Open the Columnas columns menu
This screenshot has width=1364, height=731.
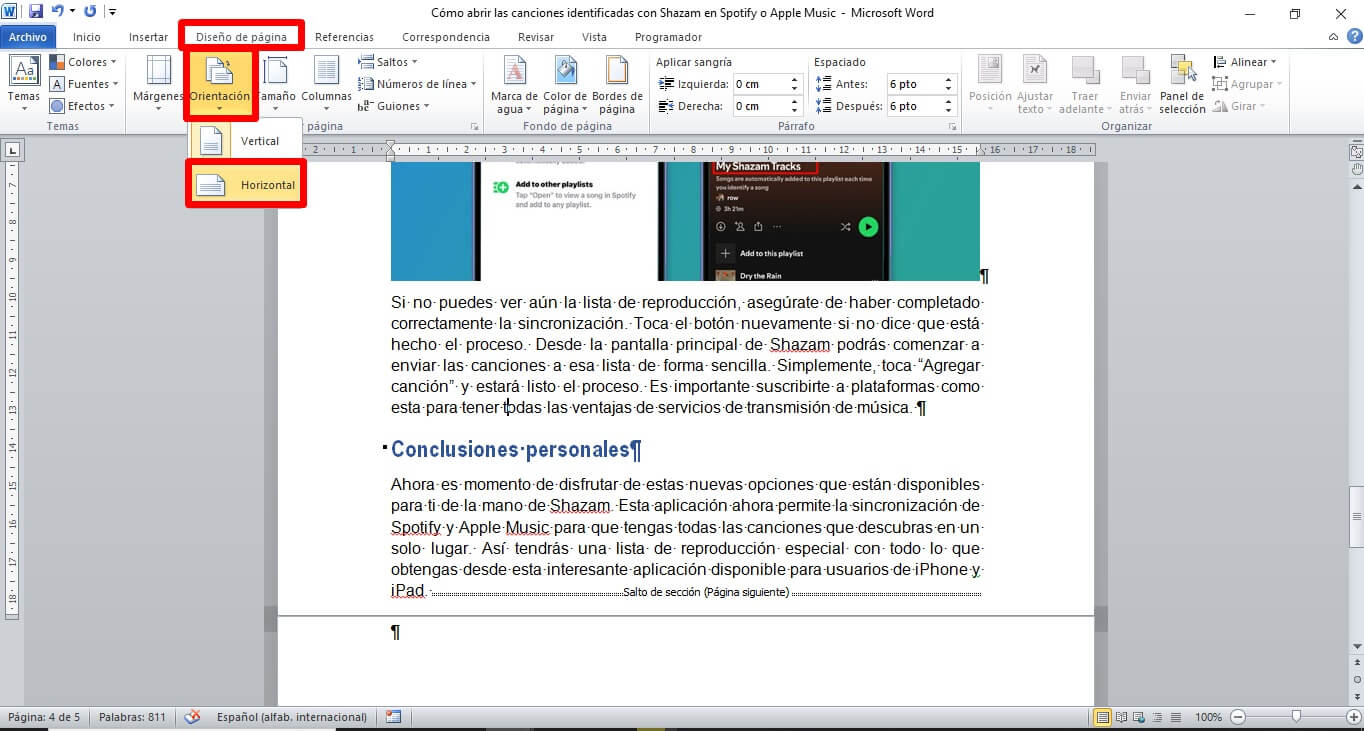pyautogui.click(x=327, y=84)
